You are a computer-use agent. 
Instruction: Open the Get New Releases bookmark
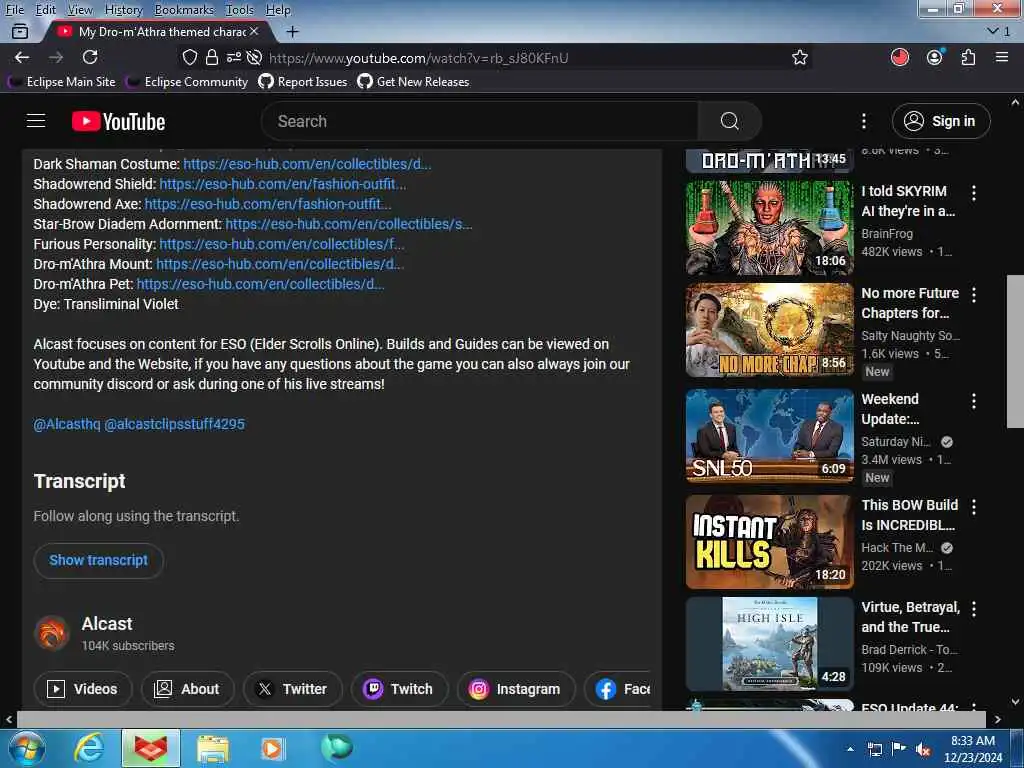coord(413,82)
